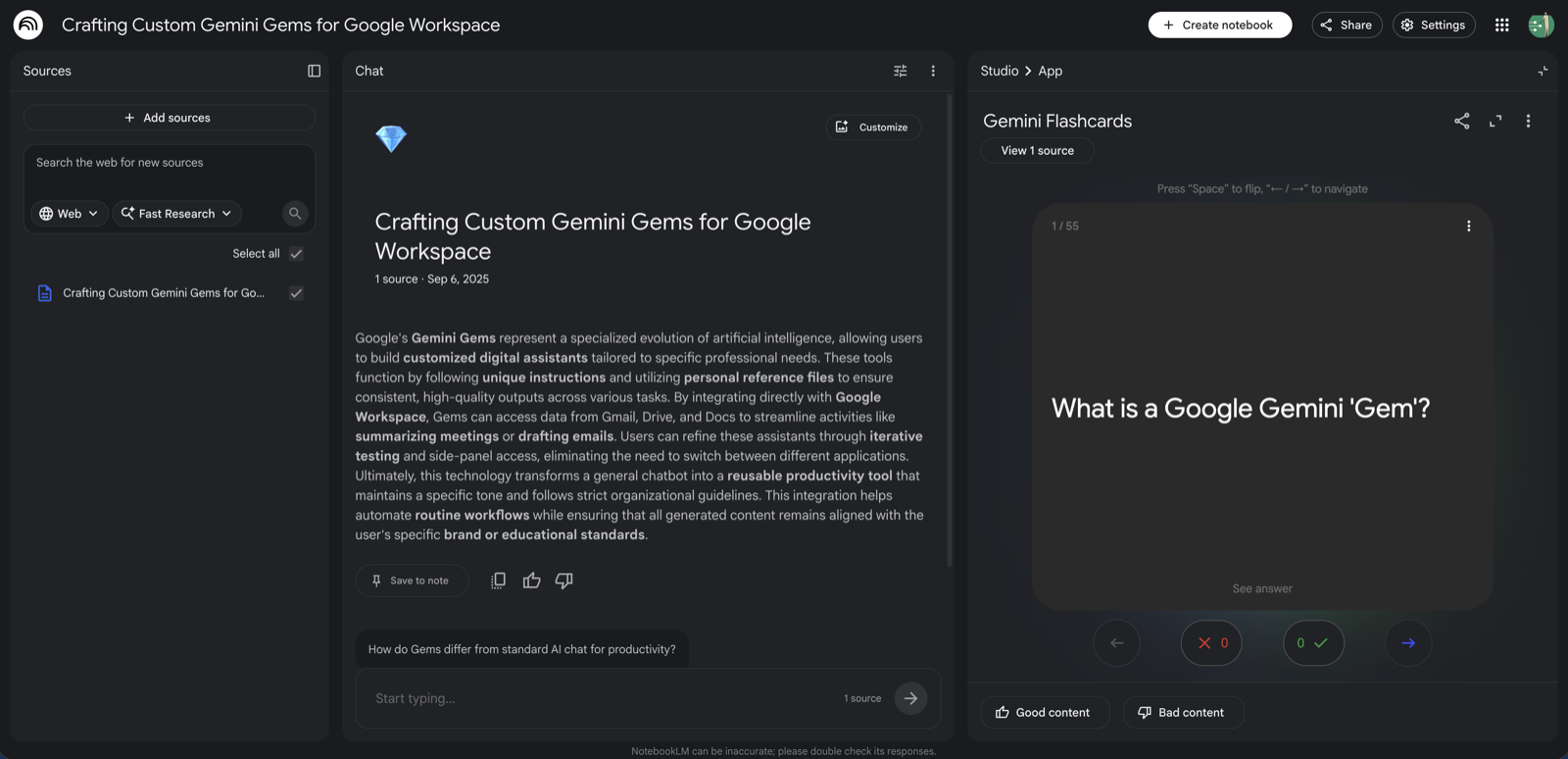Open the Crafting Custom Gemini Gems source
1568x759 pixels.
(x=164, y=293)
